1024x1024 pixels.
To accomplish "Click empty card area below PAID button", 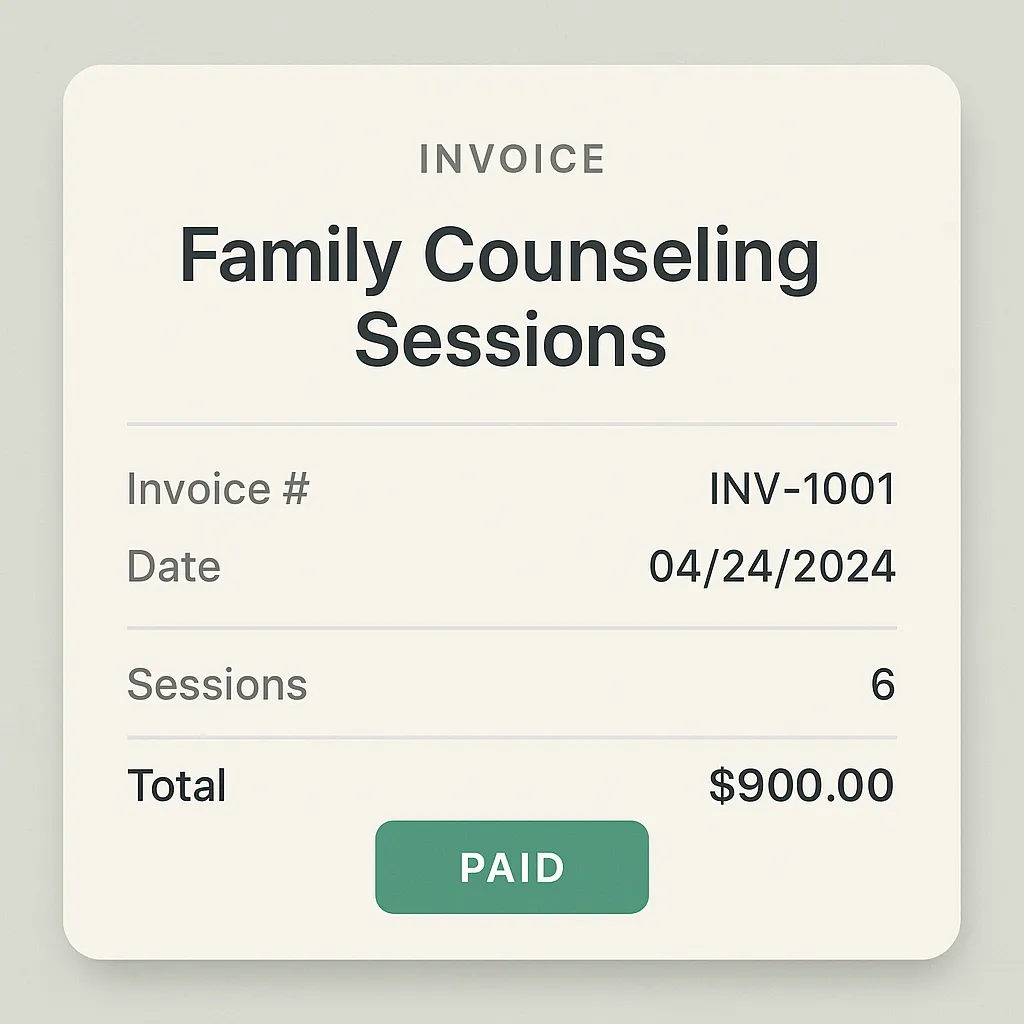I will click(x=511, y=936).
